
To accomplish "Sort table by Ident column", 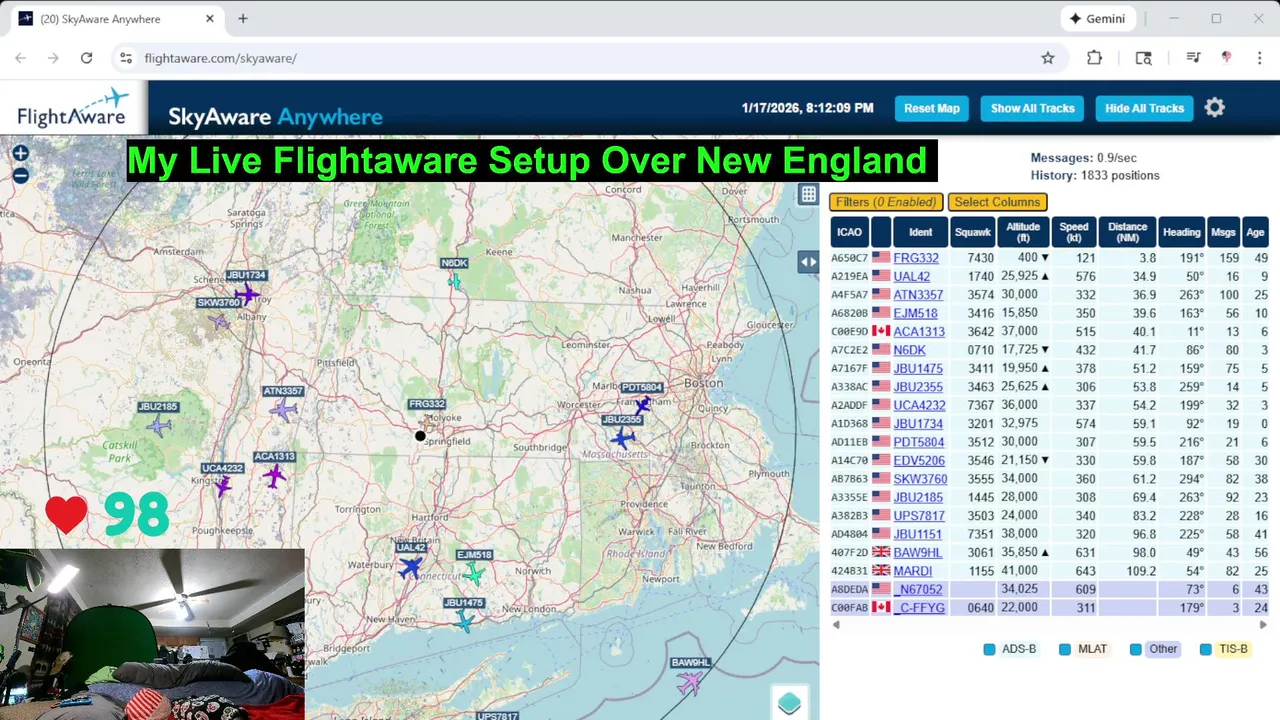I will 920,232.
